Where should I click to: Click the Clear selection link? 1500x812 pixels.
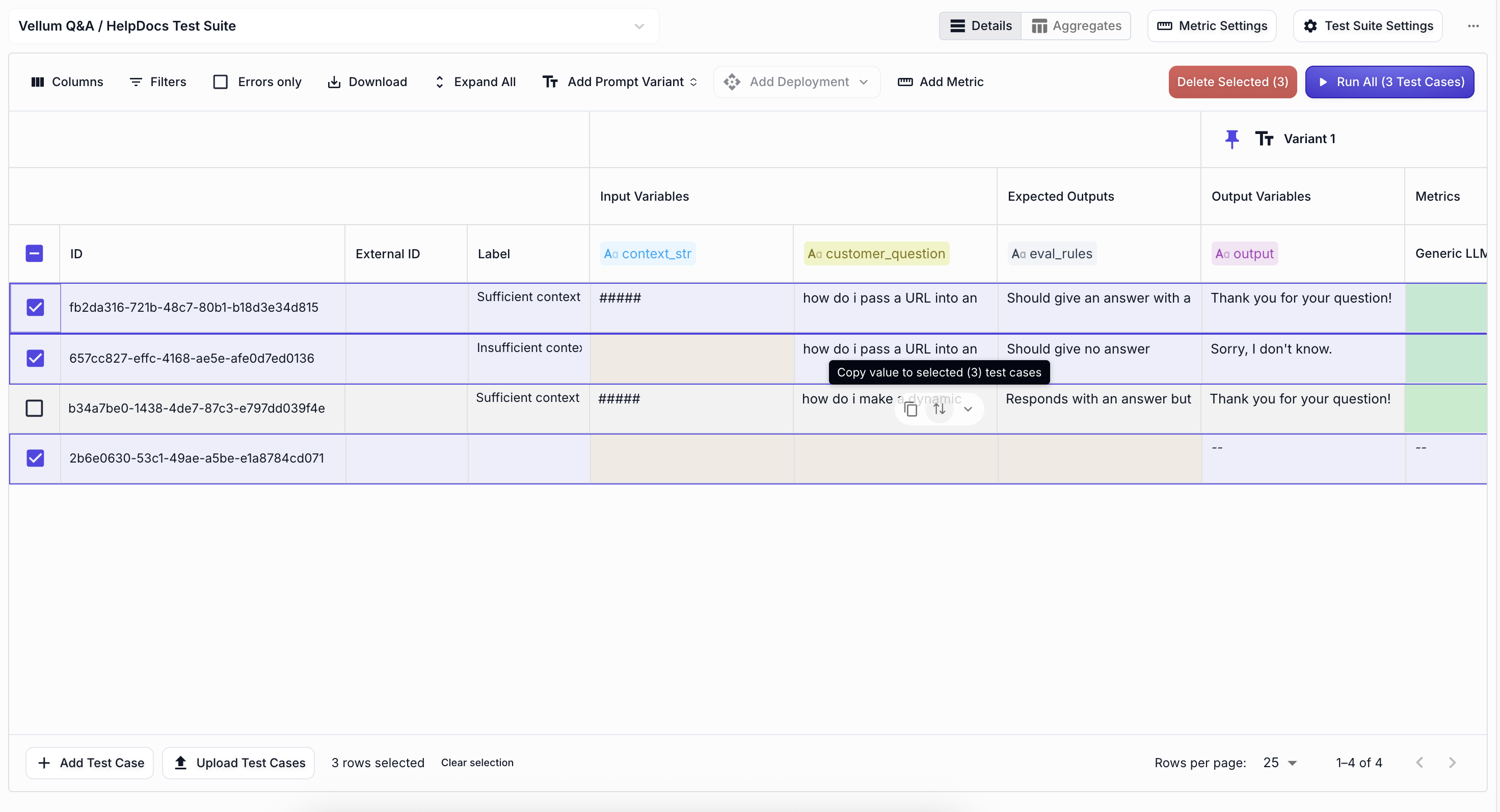(477, 763)
